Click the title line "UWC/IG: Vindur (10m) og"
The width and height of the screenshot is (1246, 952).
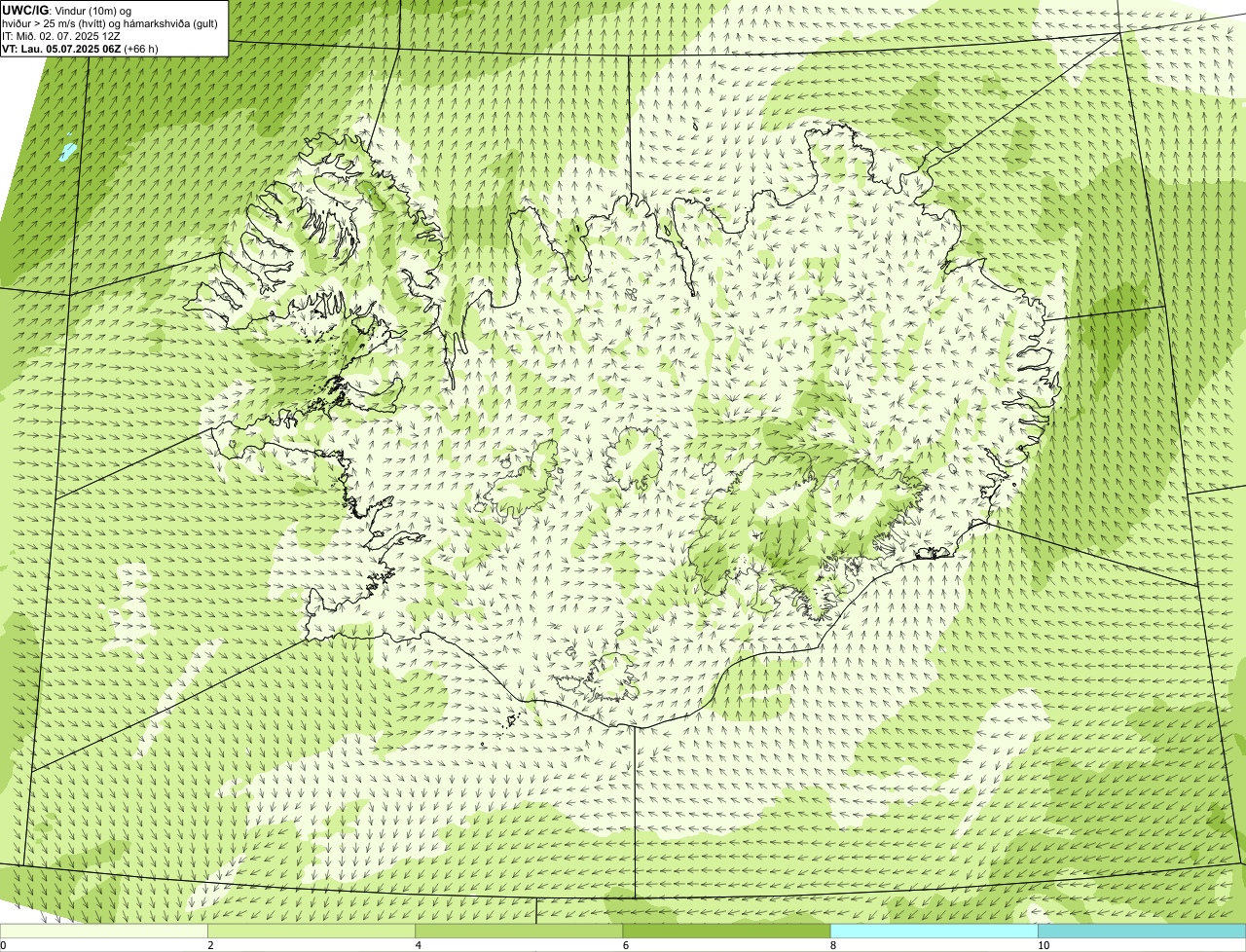67,10
